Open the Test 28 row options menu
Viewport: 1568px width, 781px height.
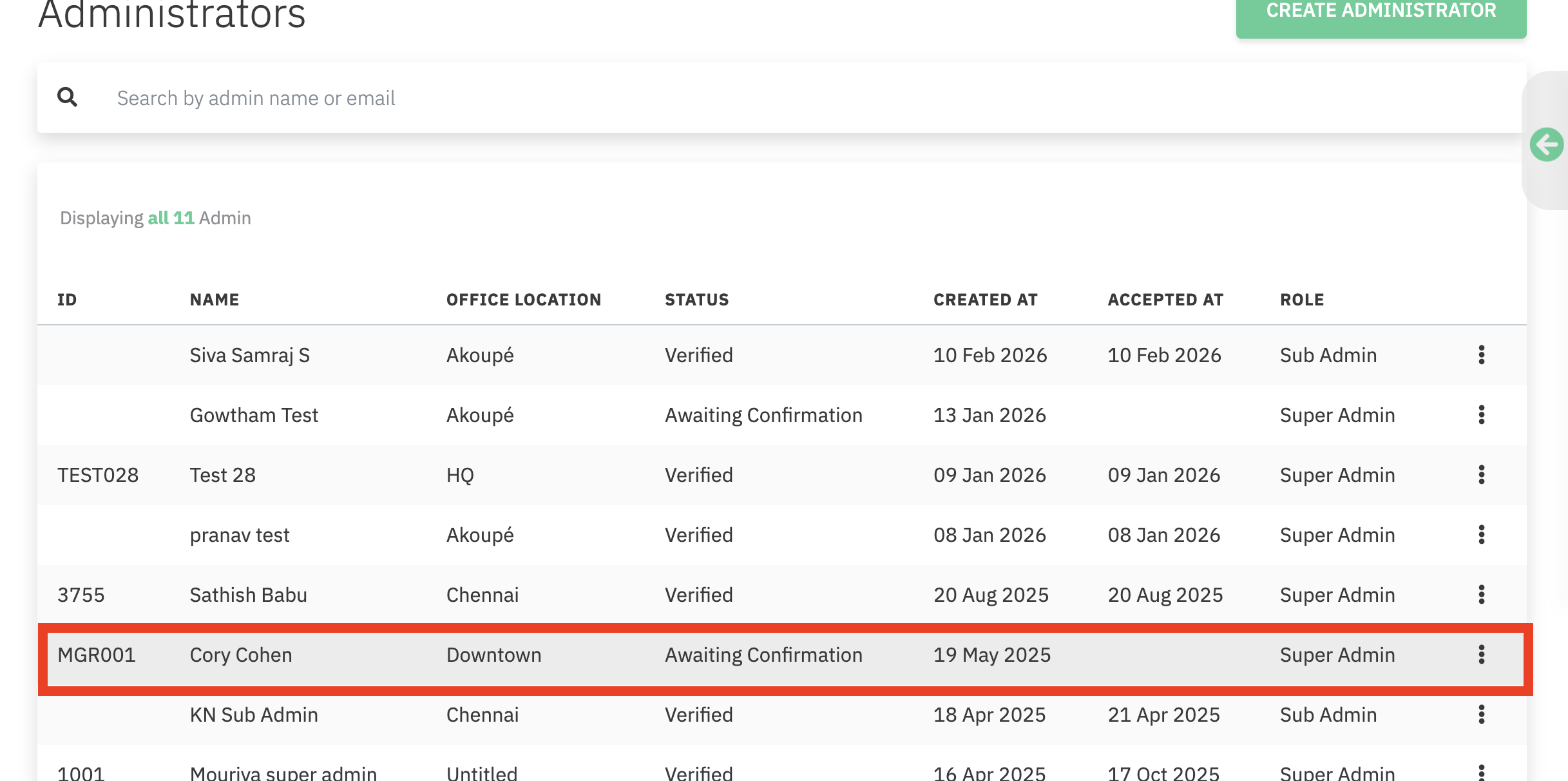pos(1481,475)
